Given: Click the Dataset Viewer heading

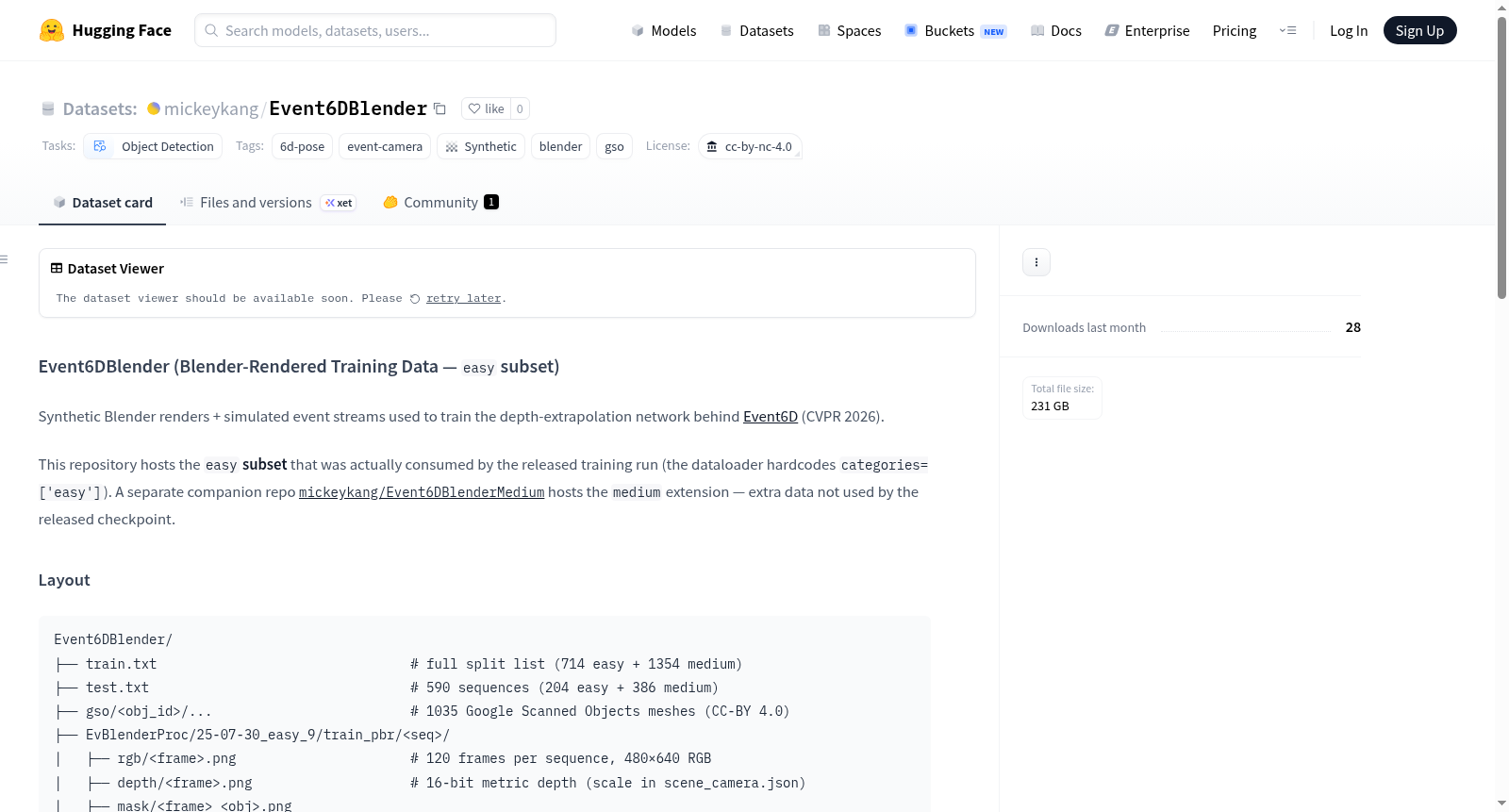Looking at the screenshot, I should pyautogui.click(x=116, y=269).
